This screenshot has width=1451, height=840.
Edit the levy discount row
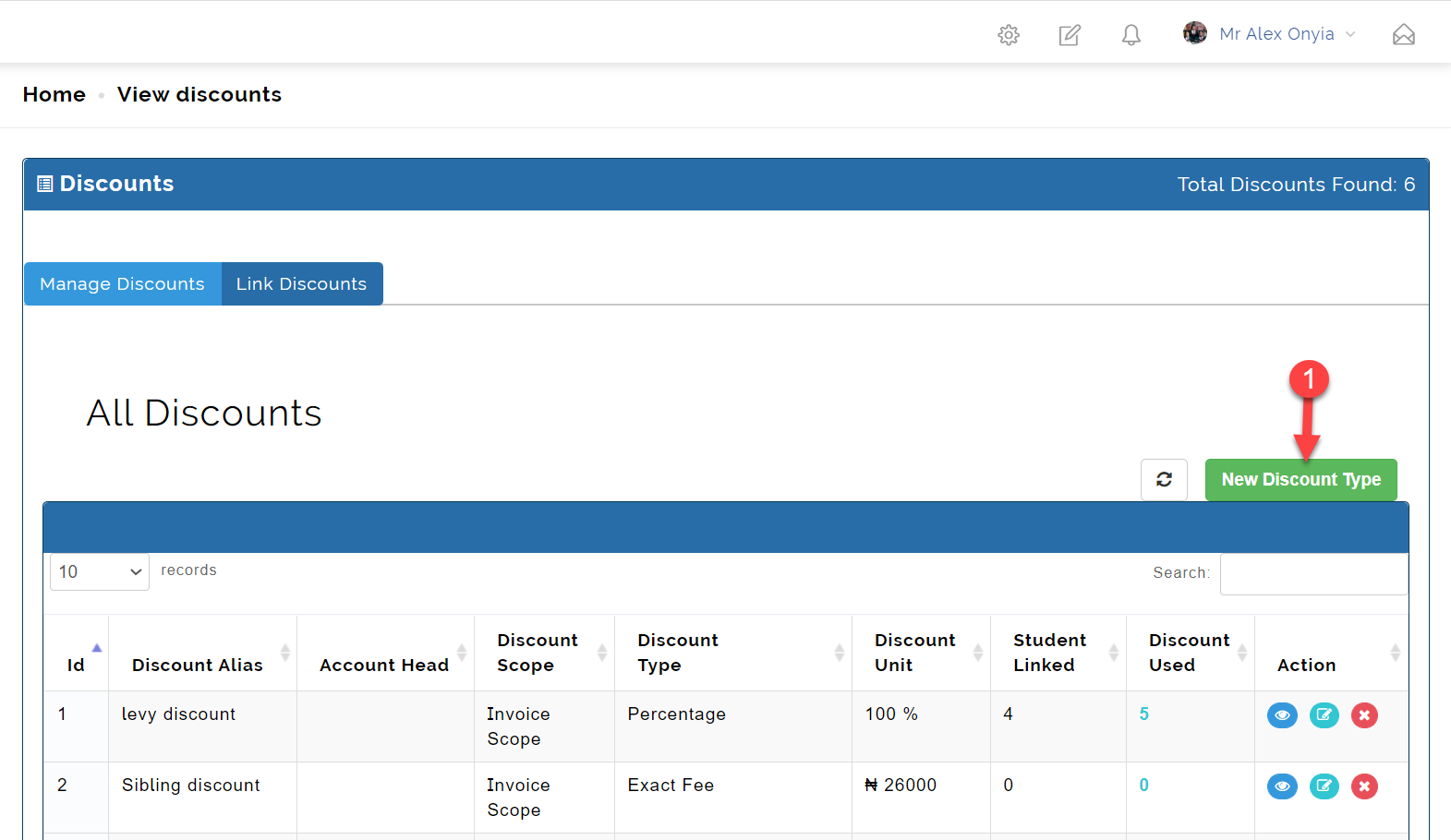1324,715
